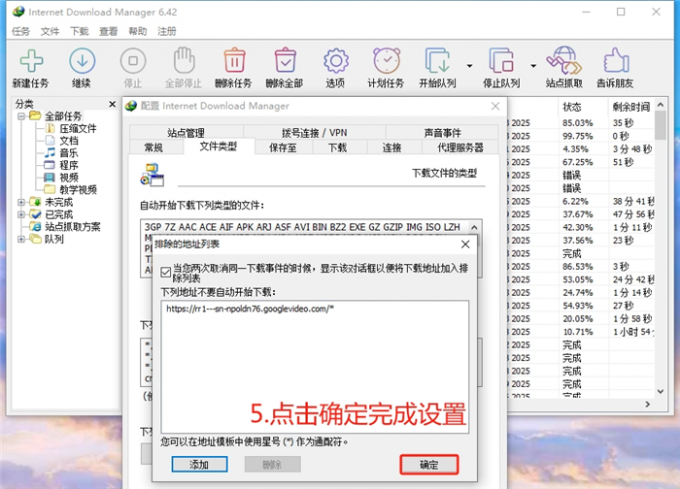This screenshot has height=489, width=680.
Task: Select 站点抓取方案 tree item
Action: [72, 226]
